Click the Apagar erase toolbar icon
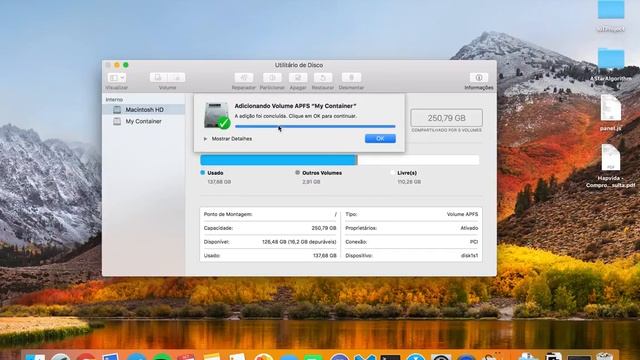Screen dimensions: 640x360 (298, 78)
